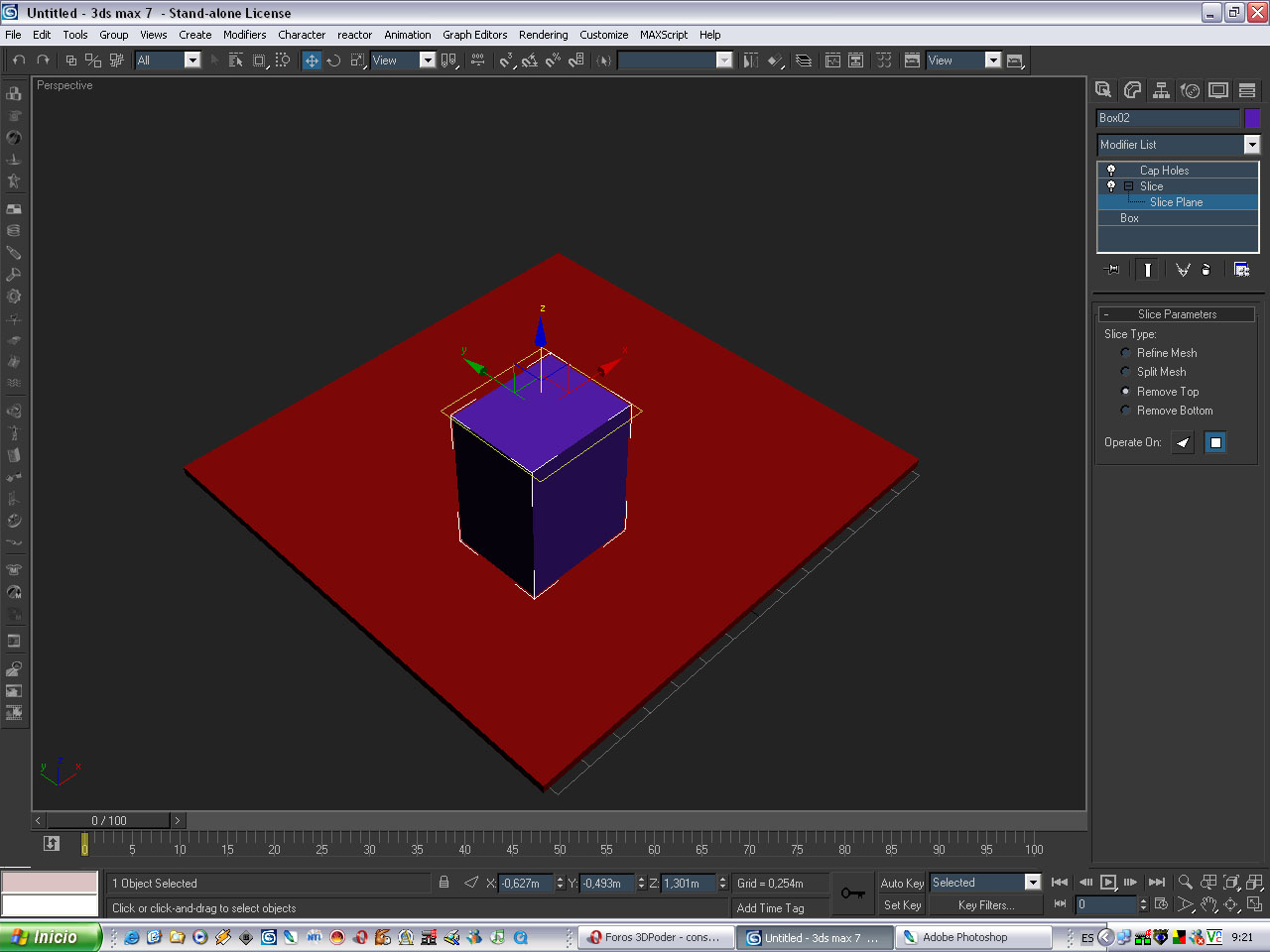This screenshot has height=952, width=1270.
Task: Open the Mirror tool in toolbar
Action: coord(751,60)
